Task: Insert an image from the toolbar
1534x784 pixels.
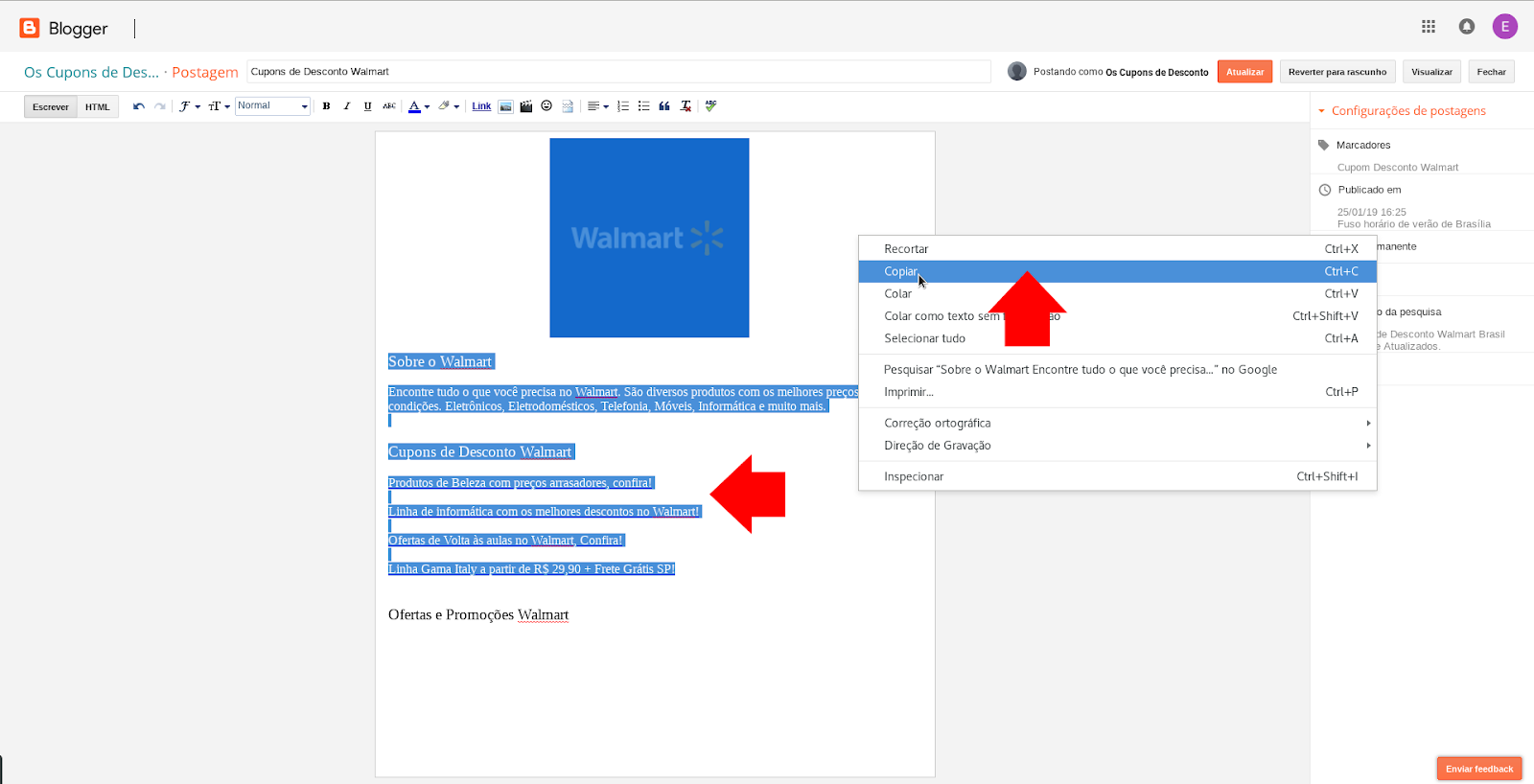Action: point(505,106)
